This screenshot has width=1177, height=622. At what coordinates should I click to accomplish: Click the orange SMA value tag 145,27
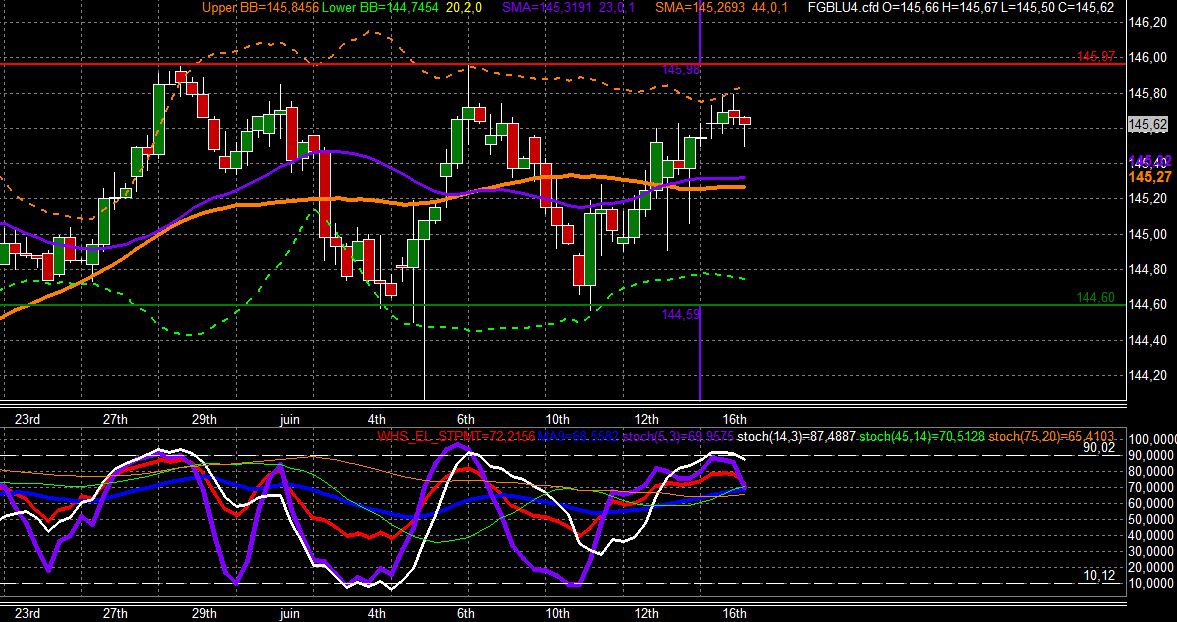pos(1151,177)
